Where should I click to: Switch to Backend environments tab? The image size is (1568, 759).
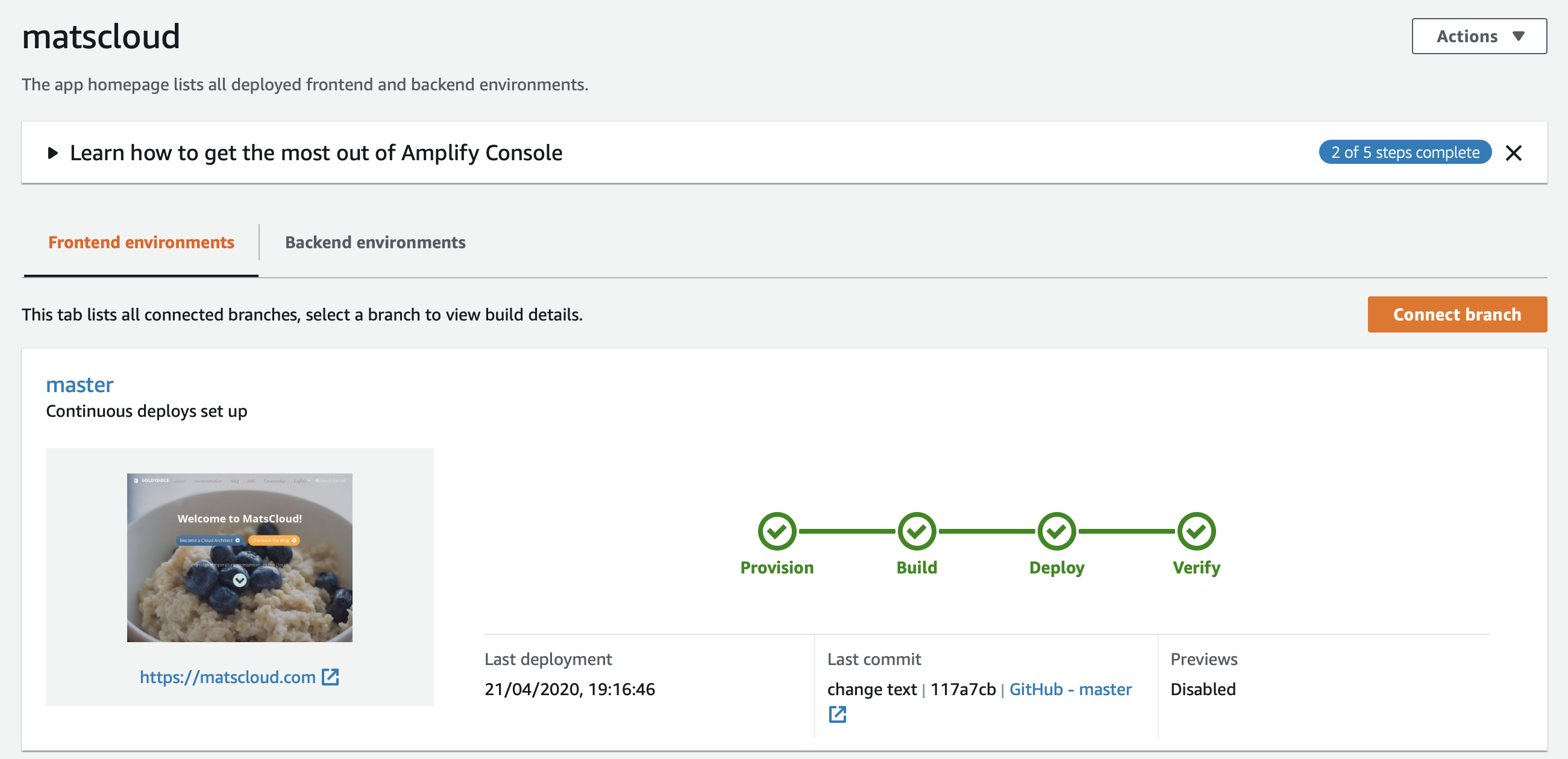point(375,242)
